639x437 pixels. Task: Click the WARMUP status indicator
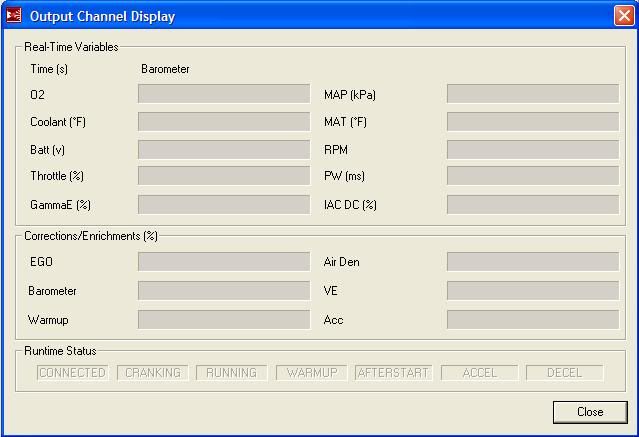point(311,373)
